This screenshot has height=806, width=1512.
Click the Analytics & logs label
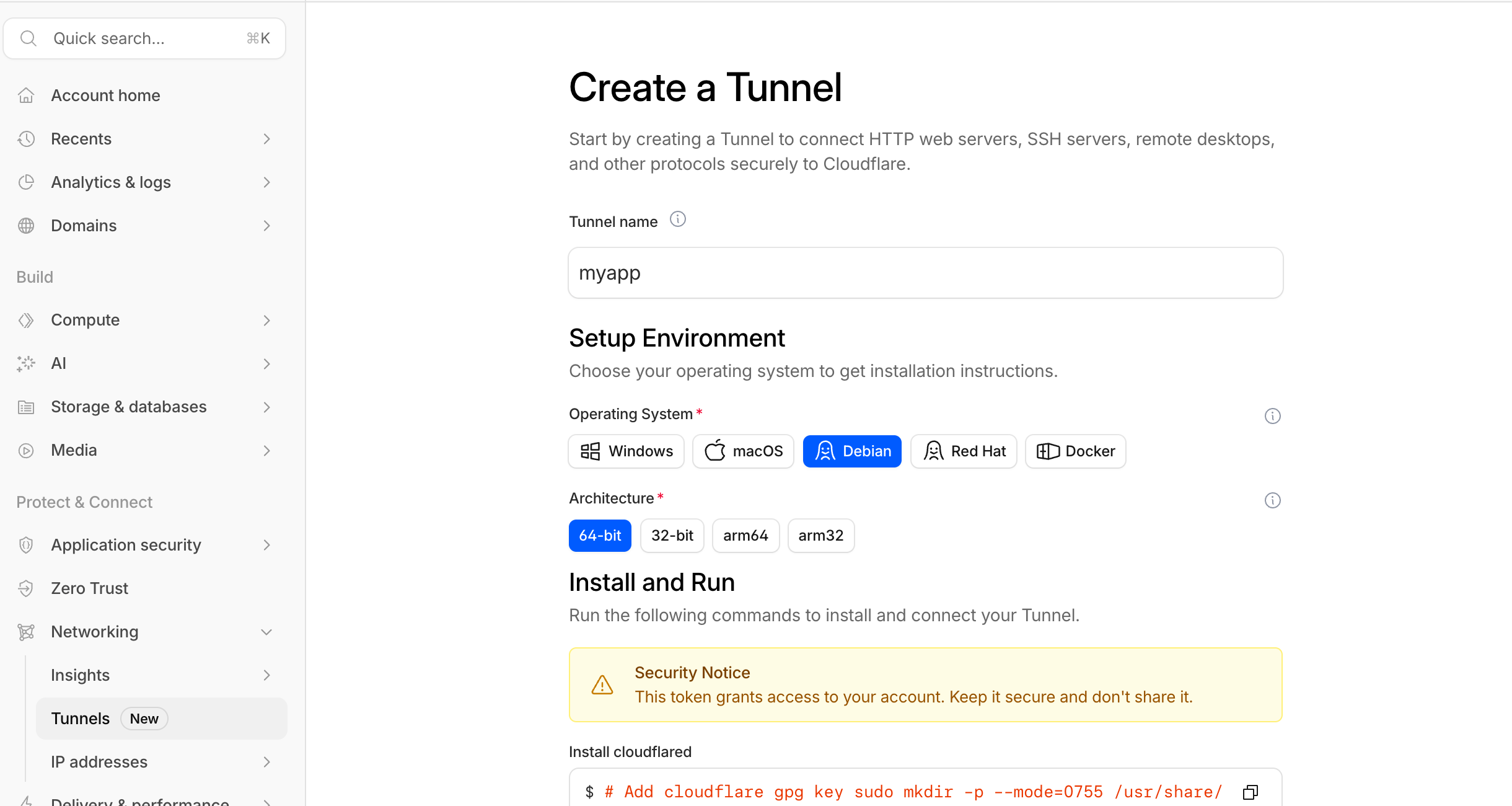[111, 182]
